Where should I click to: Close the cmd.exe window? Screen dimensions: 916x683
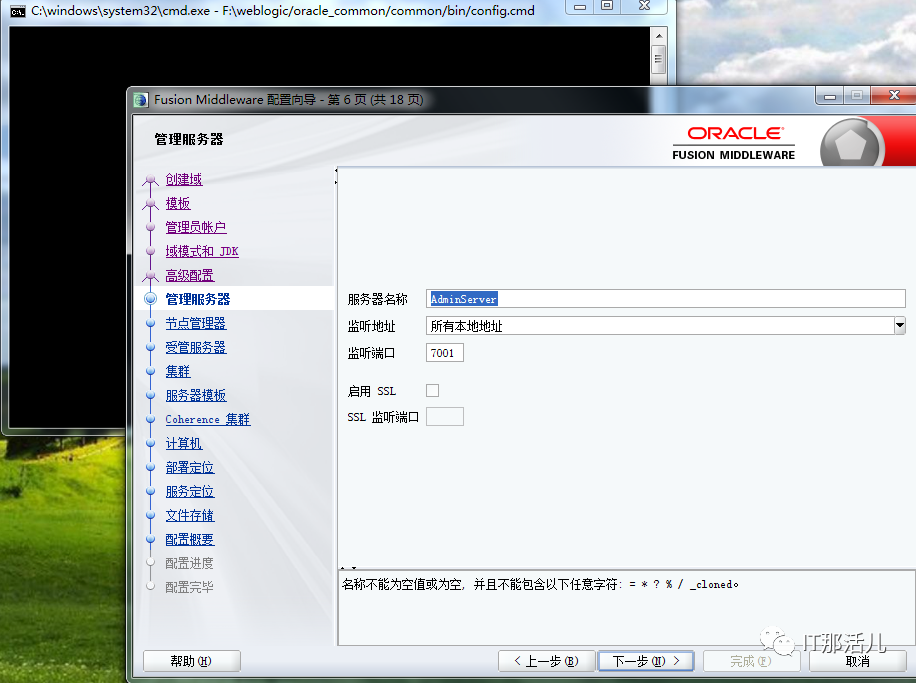point(644,6)
